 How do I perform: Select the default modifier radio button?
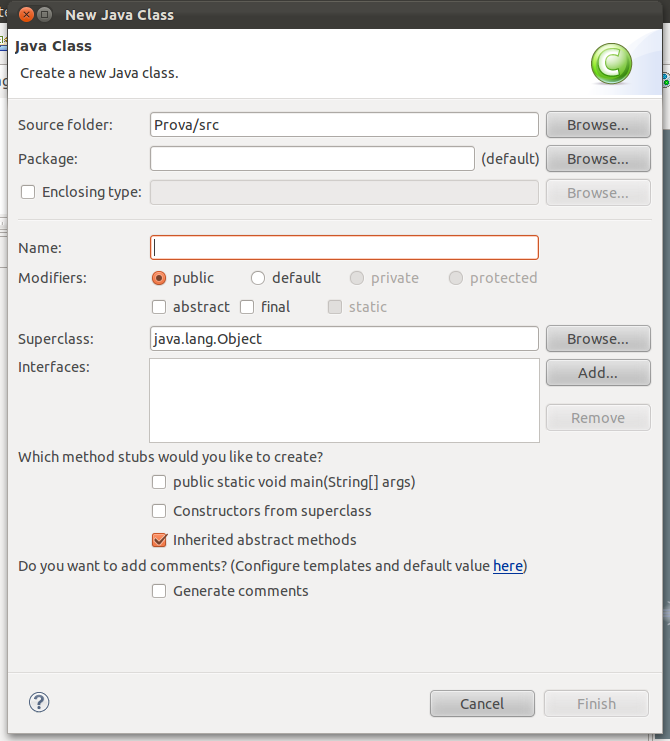(258, 278)
